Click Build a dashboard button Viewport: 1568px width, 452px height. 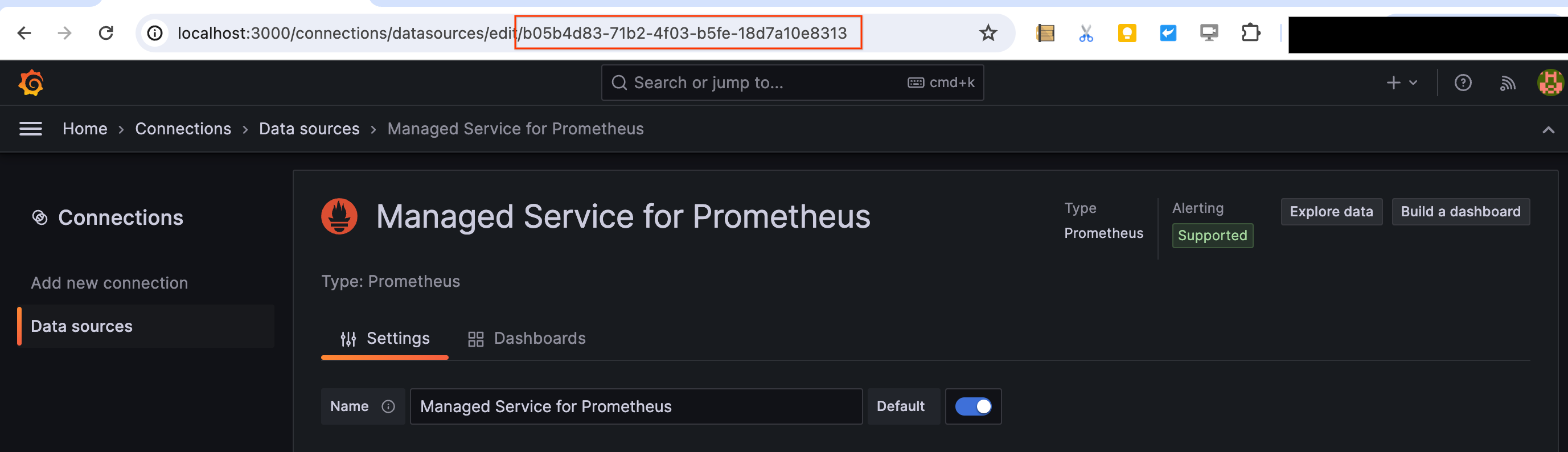(x=1461, y=211)
